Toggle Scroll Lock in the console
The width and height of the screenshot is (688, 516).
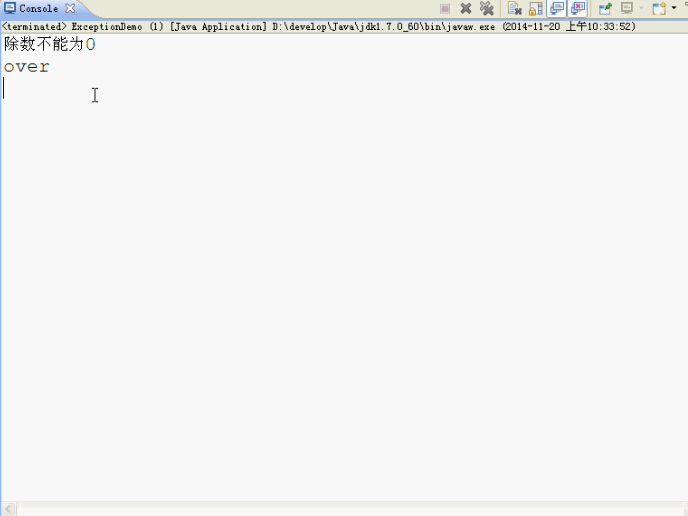[535, 8]
